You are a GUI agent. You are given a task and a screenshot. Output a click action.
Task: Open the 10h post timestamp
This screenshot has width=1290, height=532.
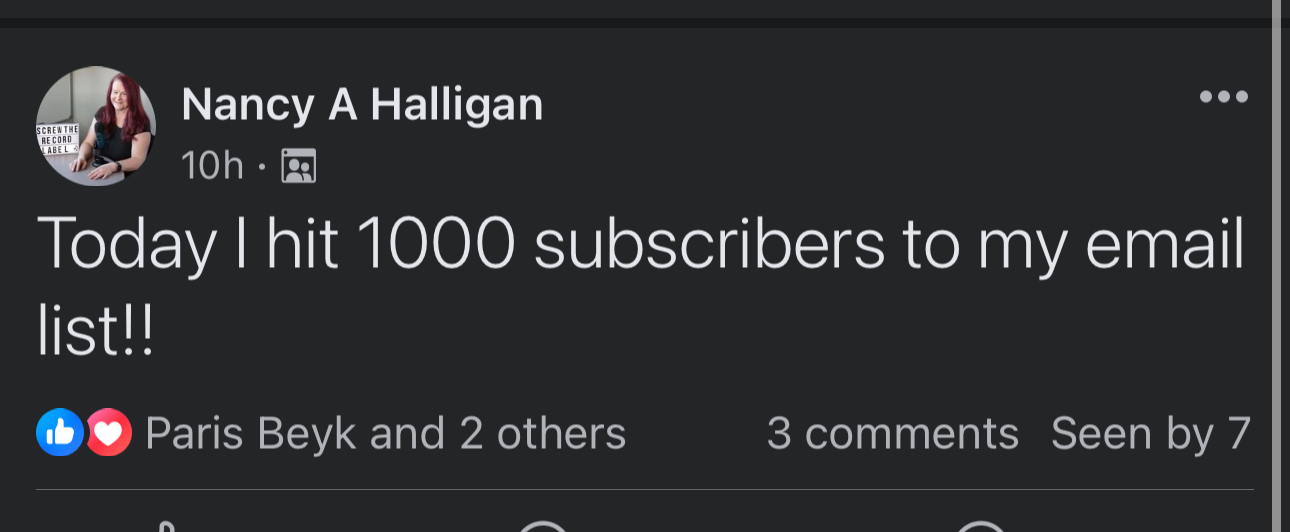(x=212, y=166)
